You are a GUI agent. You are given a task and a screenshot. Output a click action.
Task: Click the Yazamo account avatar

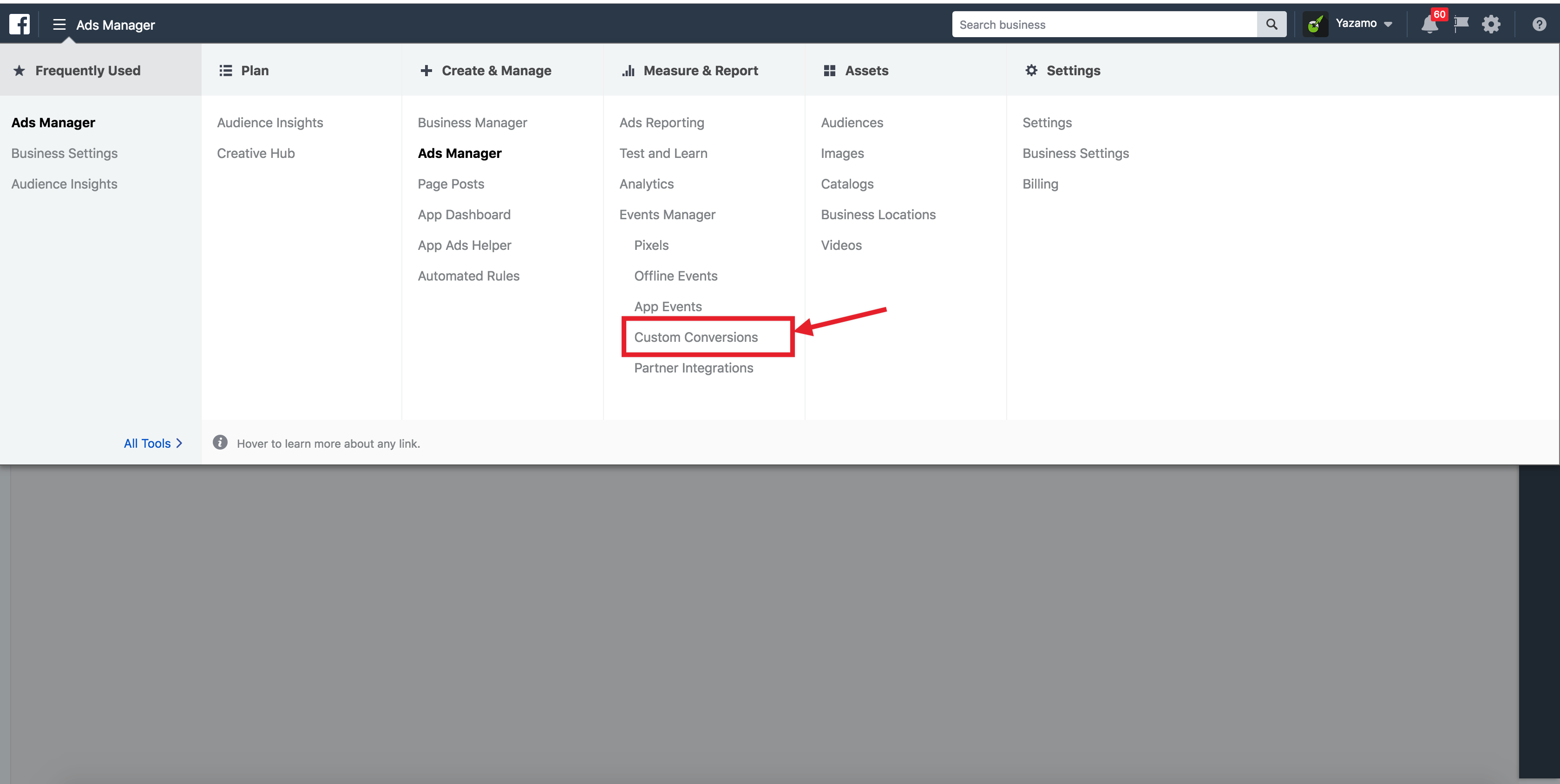(1315, 24)
